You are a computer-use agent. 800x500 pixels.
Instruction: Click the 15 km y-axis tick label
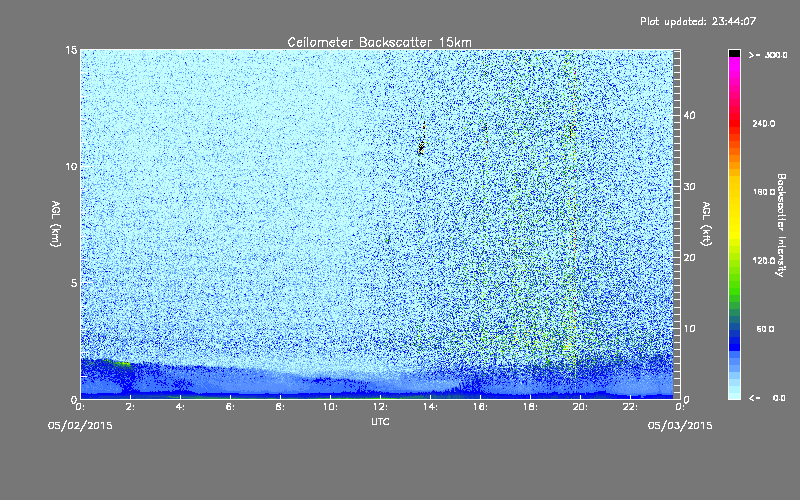71,50
